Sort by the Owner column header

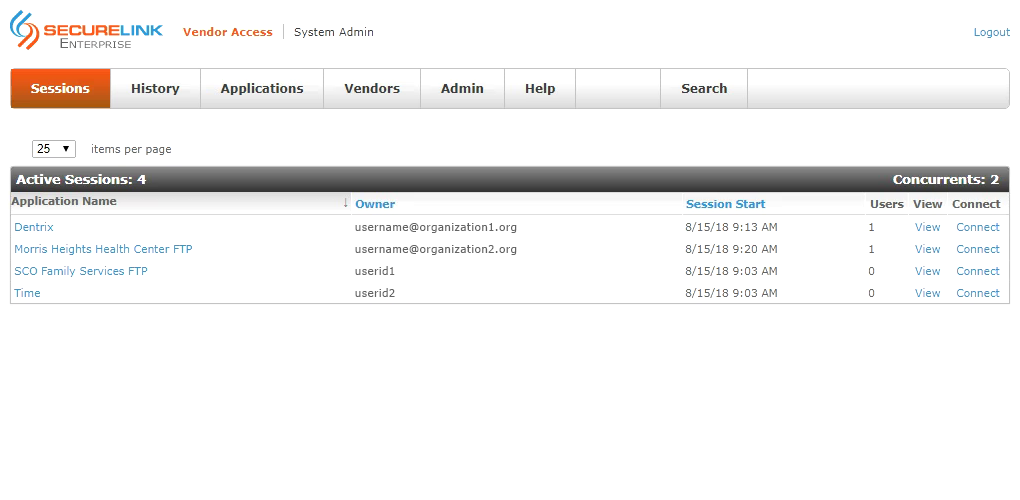[x=375, y=204]
